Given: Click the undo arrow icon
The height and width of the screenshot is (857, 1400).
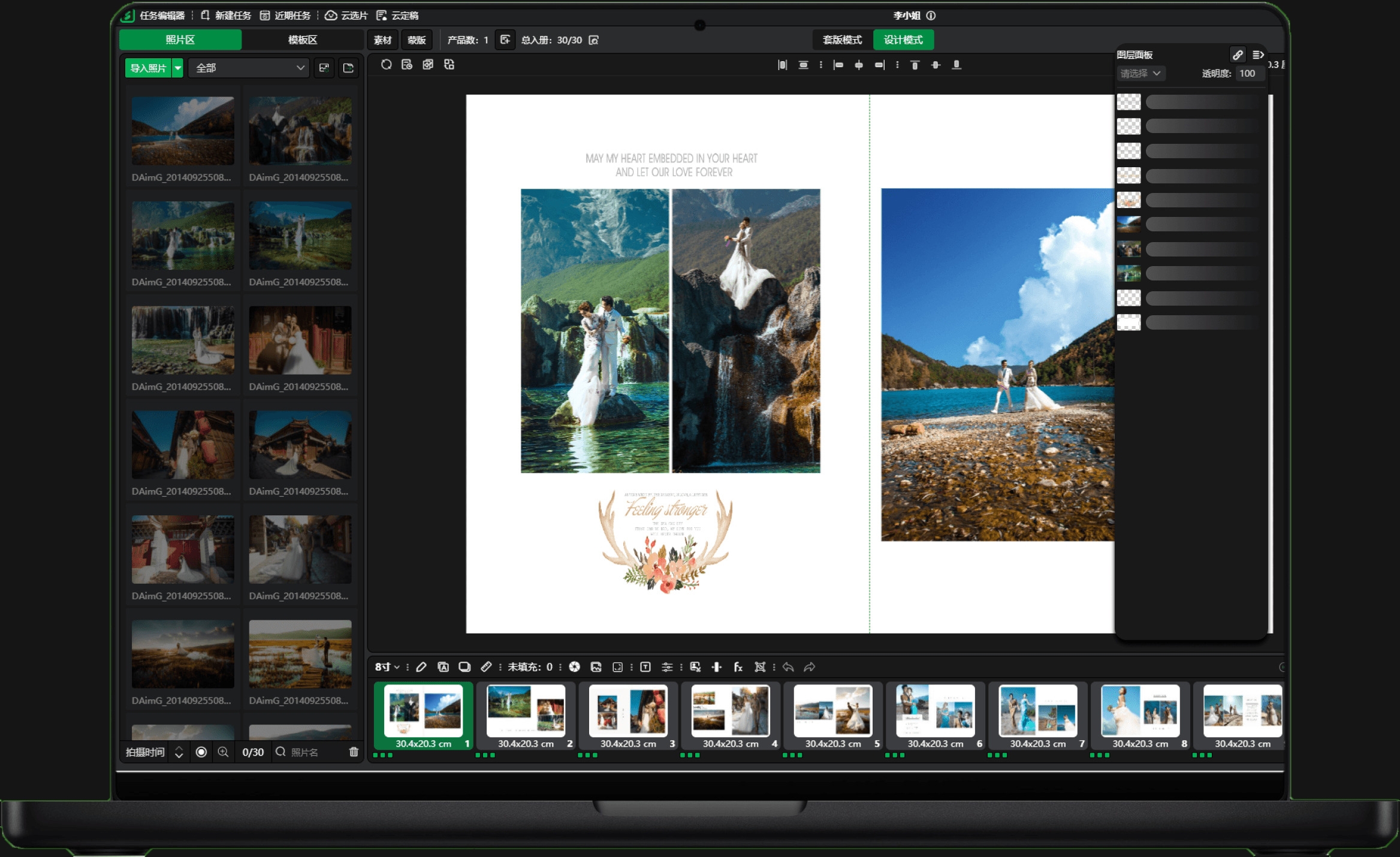Looking at the screenshot, I should coord(788,667).
